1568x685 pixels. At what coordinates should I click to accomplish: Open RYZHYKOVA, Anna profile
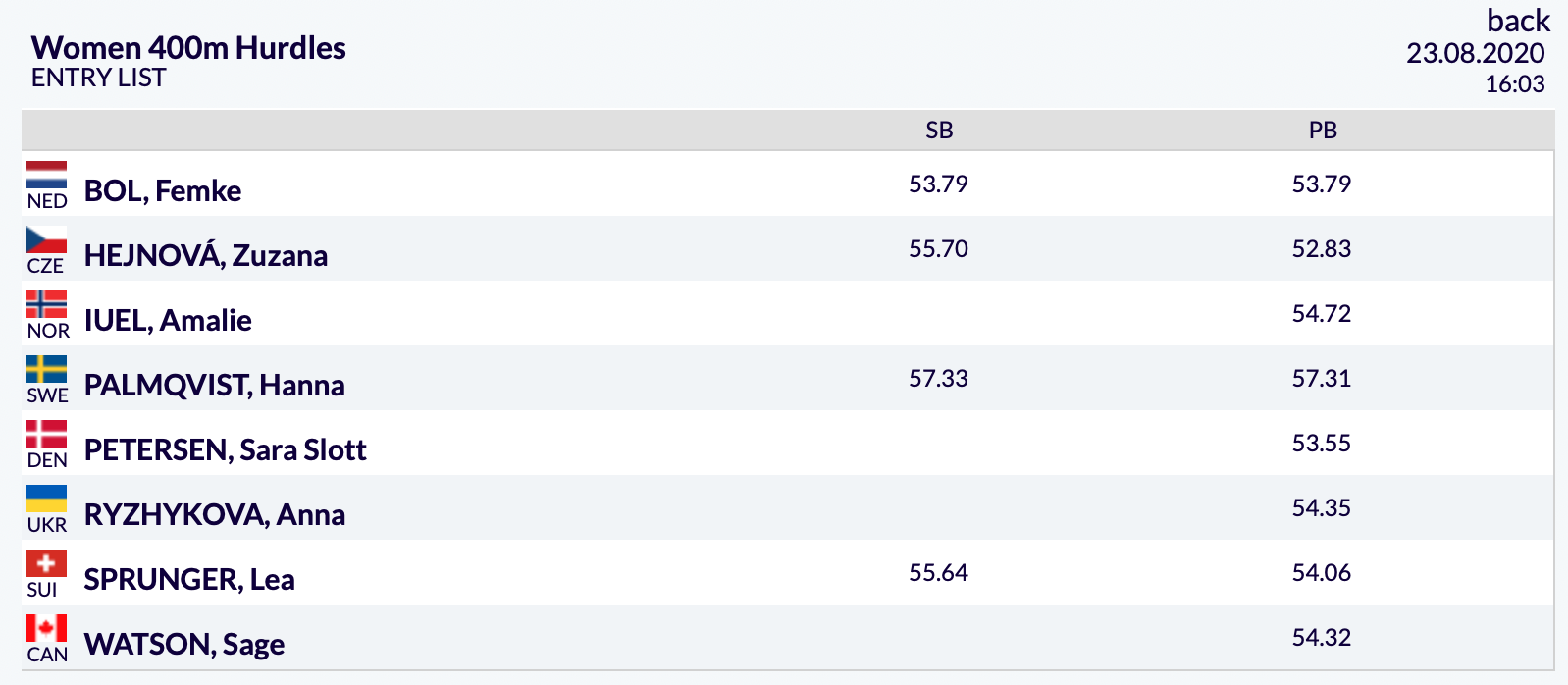[215, 514]
